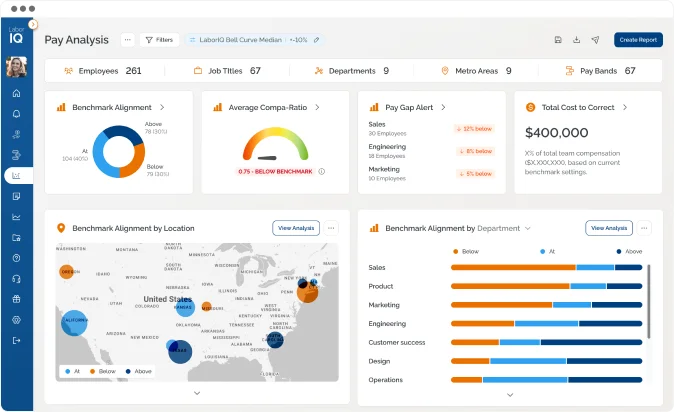
Task: Expand the department card bottom chevron
Action: tap(510, 395)
